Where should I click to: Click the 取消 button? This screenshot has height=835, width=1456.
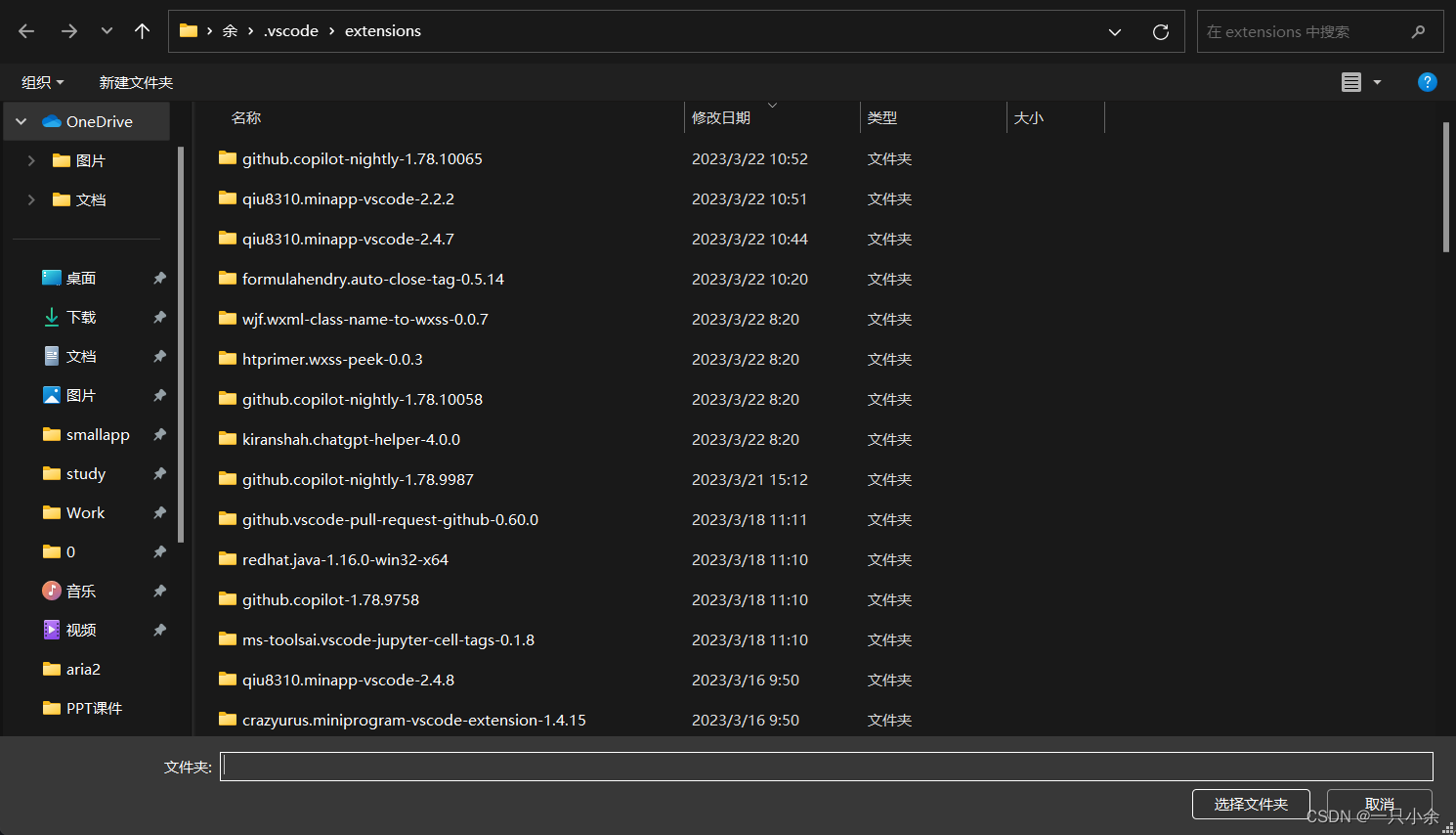pyautogui.click(x=1380, y=804)
